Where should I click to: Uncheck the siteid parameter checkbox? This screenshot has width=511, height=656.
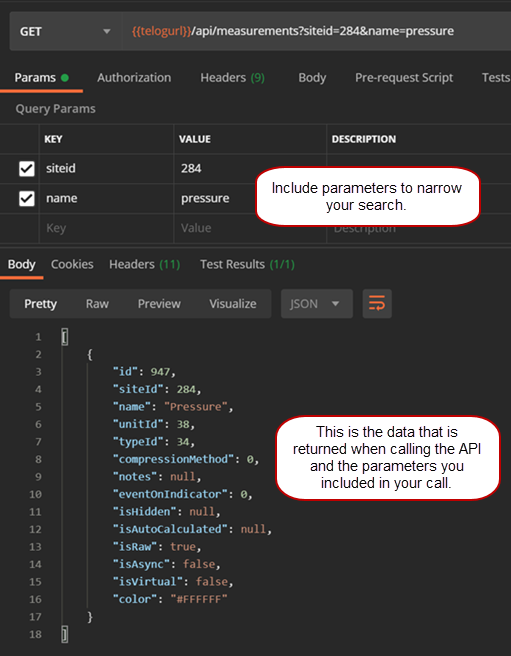26,169
